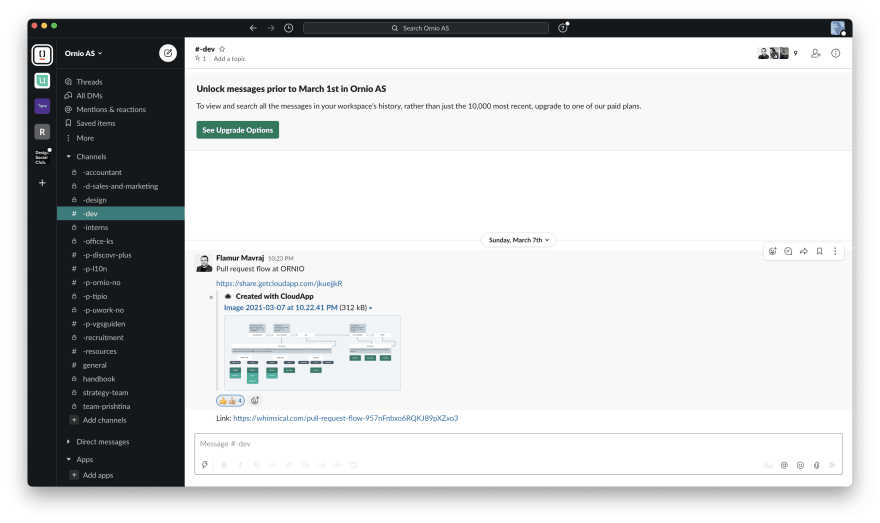Toggle the Aa formatting toolbar visibility

click(768, 465)
